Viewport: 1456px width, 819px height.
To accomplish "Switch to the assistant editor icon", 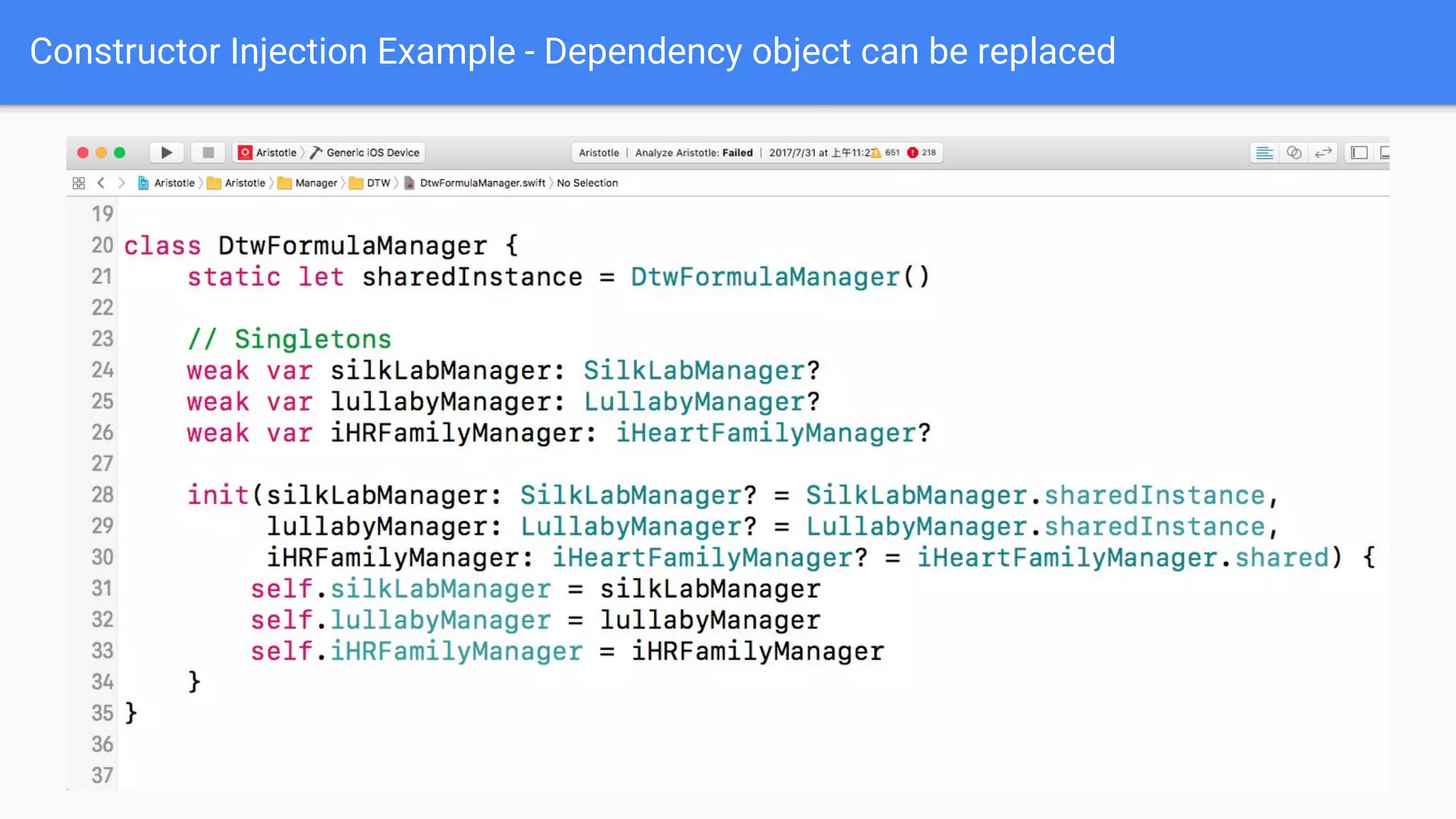I will coord(1294,152).
